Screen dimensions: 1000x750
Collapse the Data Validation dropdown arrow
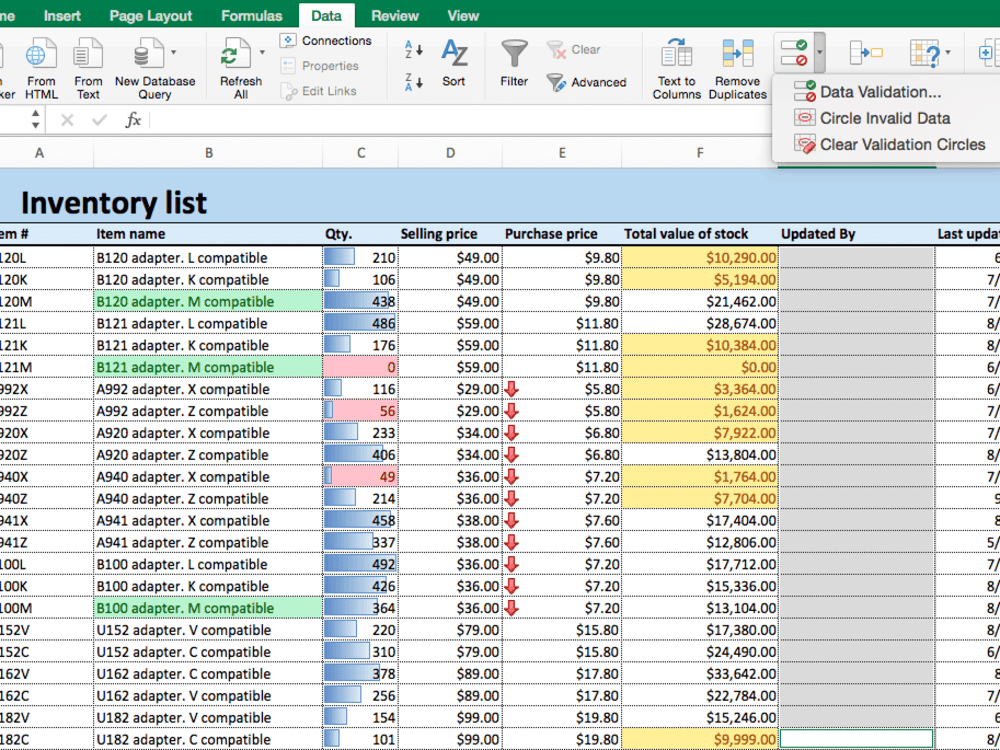820,52
